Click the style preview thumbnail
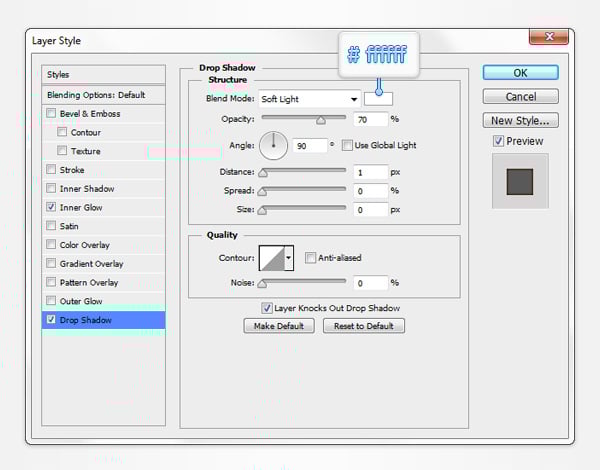 click(520, 182)
